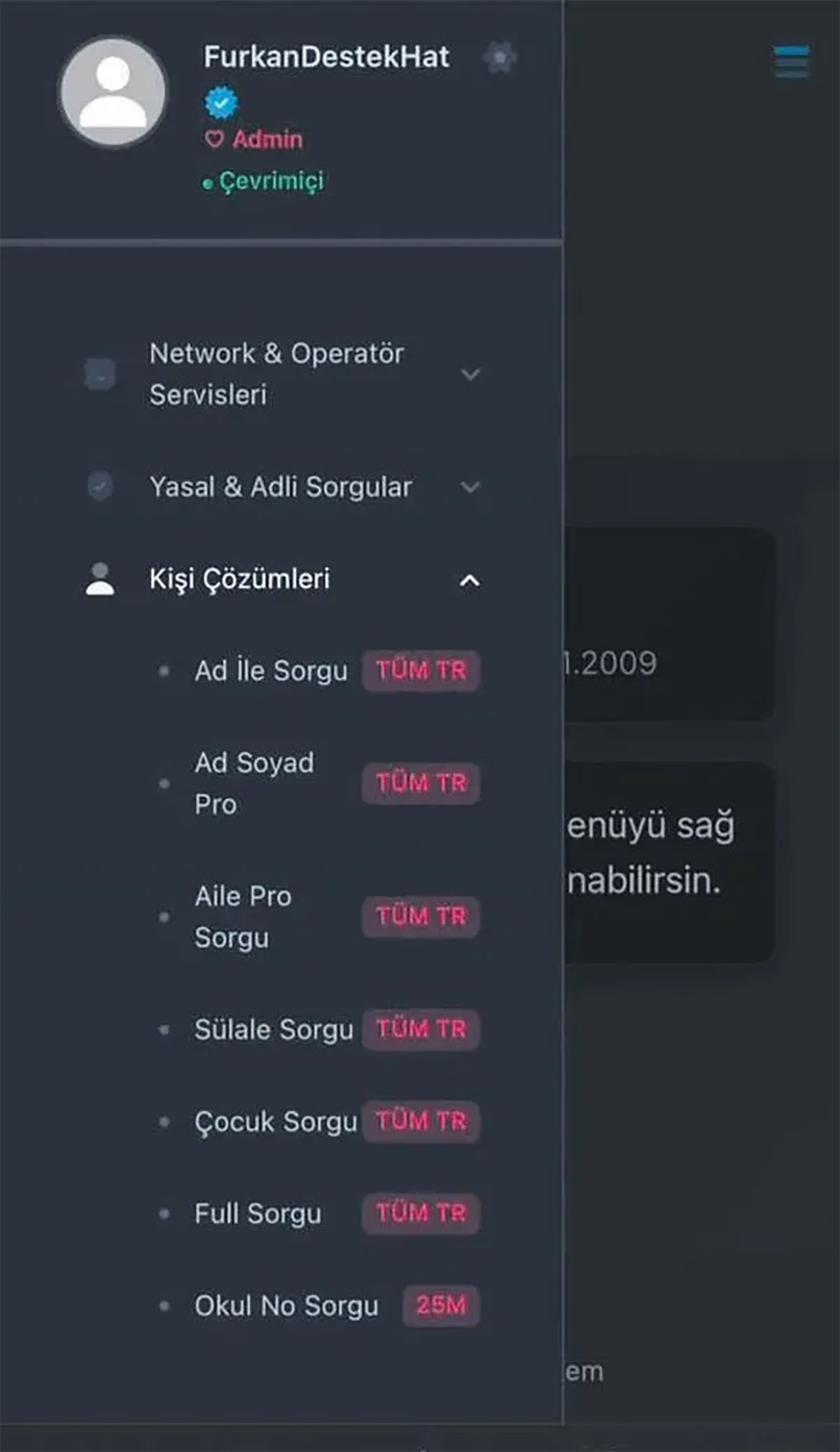Viewport: 840px width, 1452px height.
Task: Collapse the Kişi Çözümleri section chevron
Action: tap(470, 580)
